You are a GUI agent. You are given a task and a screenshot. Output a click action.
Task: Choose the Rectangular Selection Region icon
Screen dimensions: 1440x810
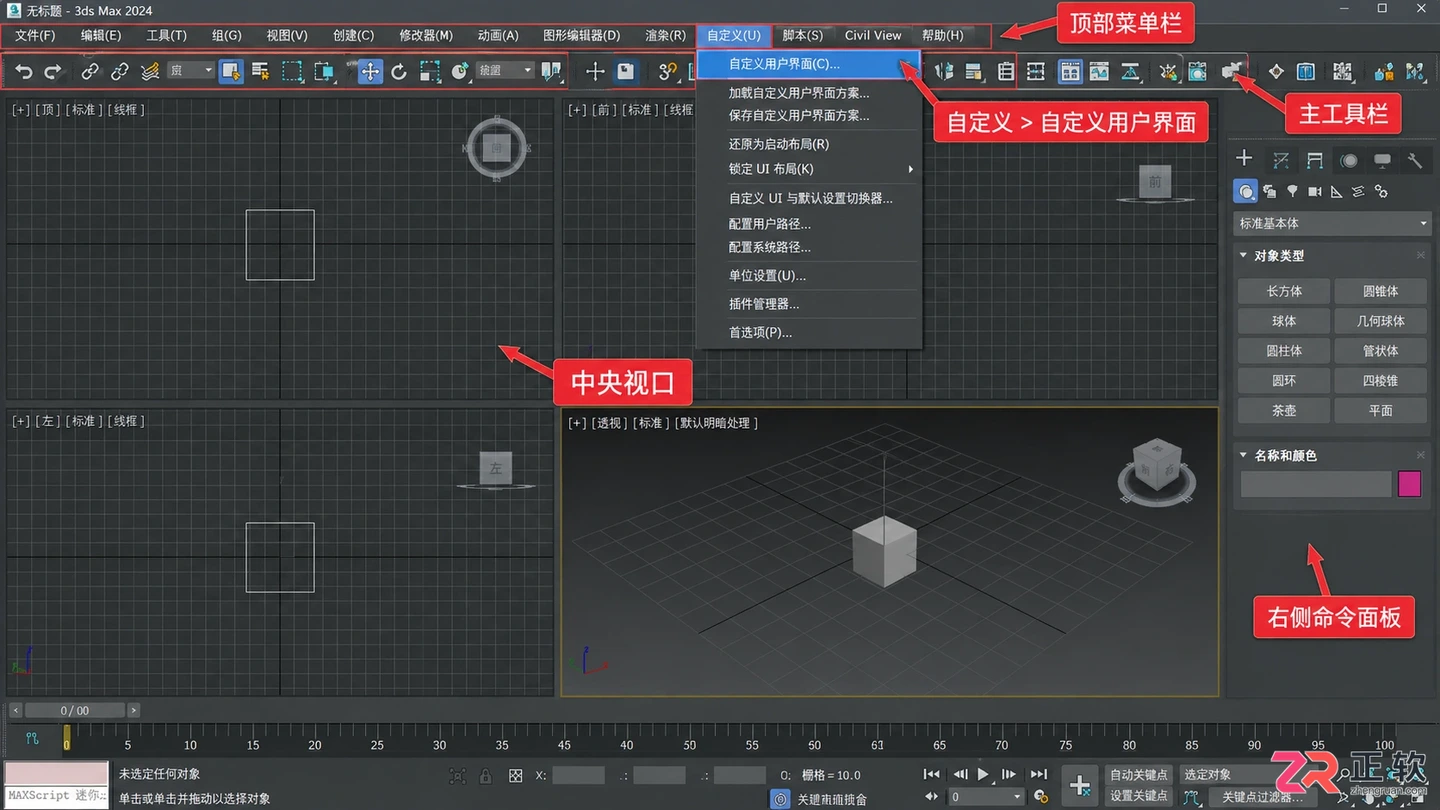pos(292,71)
